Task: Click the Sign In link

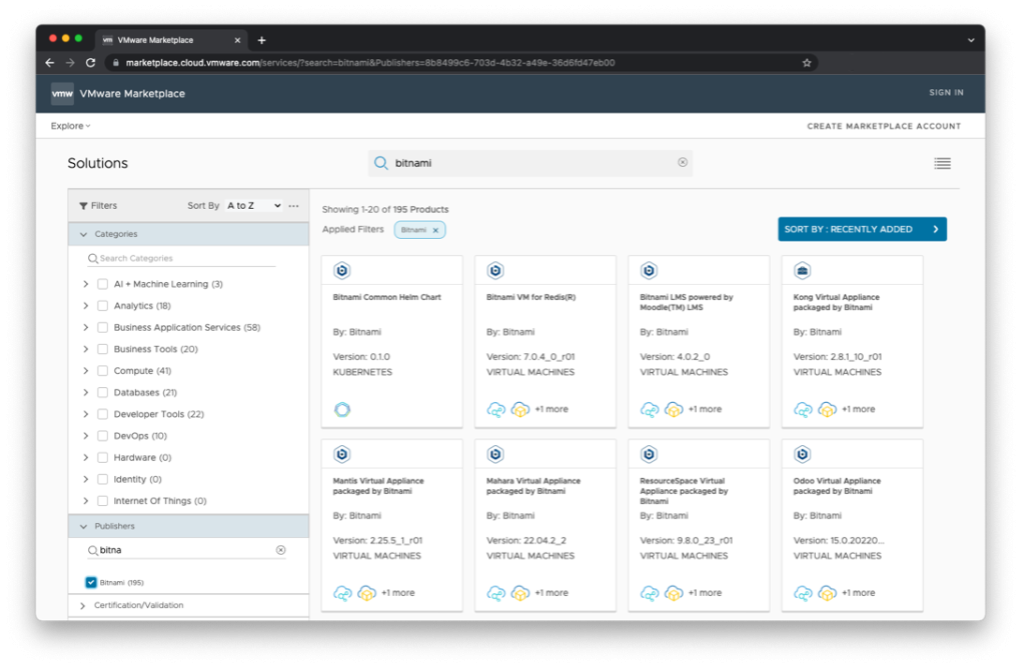Action: click(945, 93)
